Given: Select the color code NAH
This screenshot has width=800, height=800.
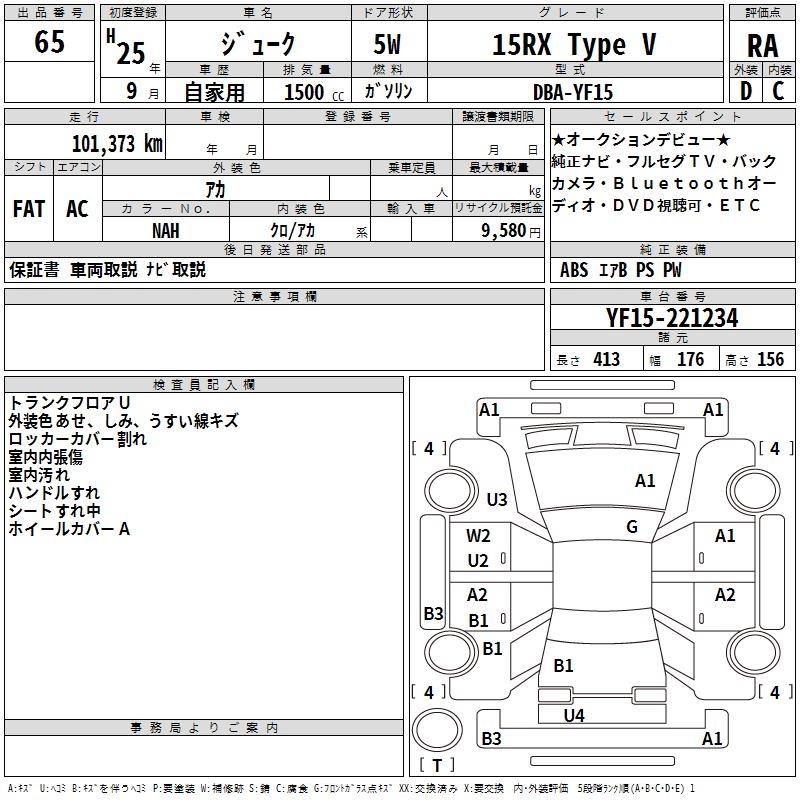Looking at the screenshot, I should click(x=166, y=230).
